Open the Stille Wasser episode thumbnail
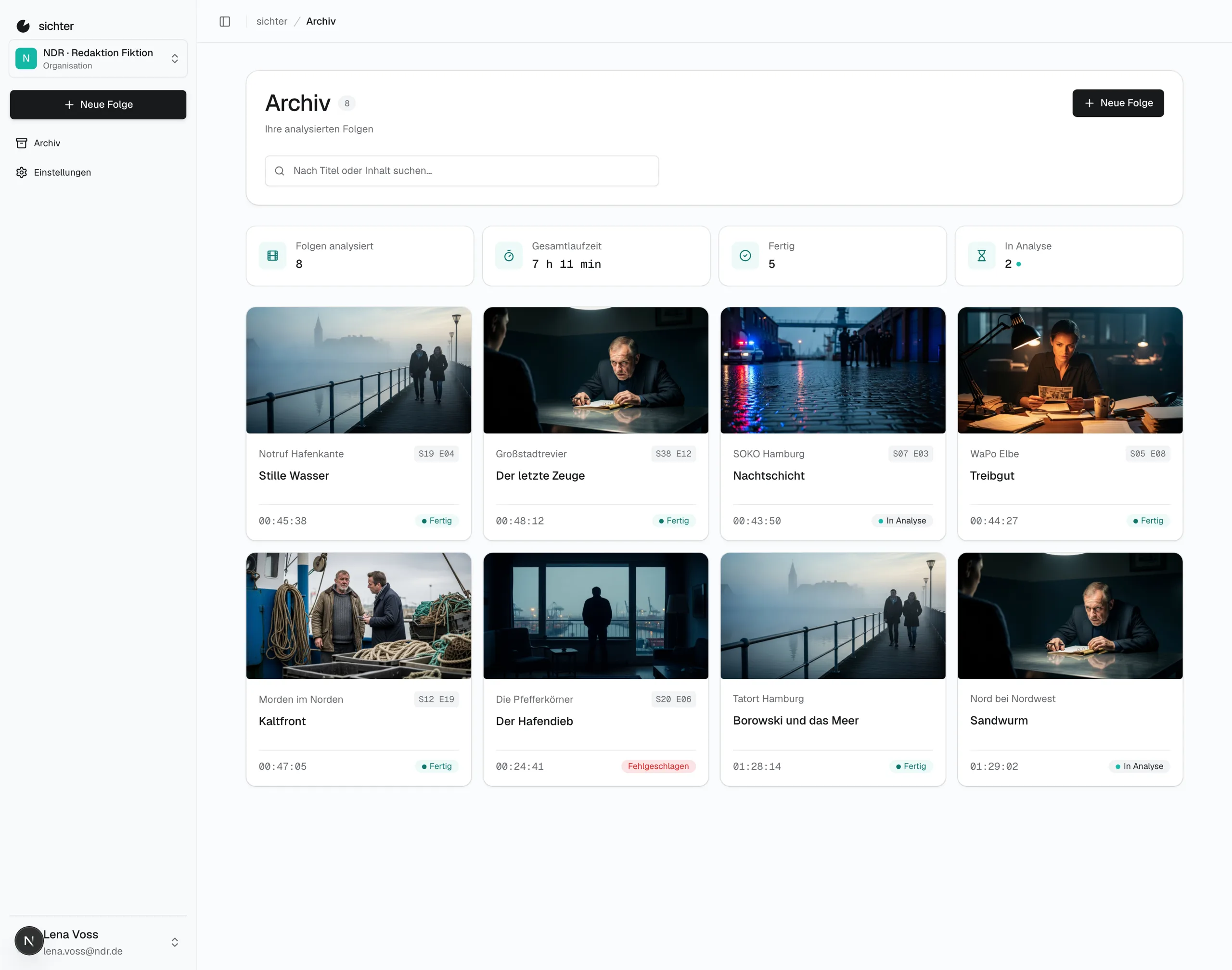1232x970 pixels. (x=359, y=370)
